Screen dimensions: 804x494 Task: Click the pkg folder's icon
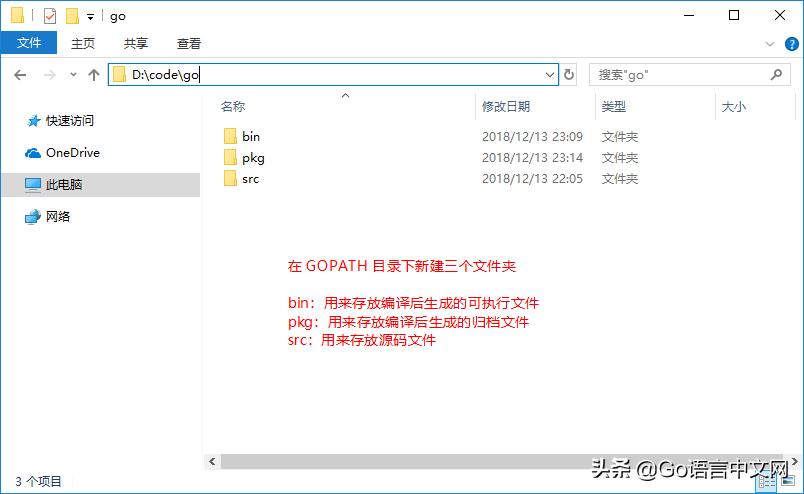click(x=230, y=157)
